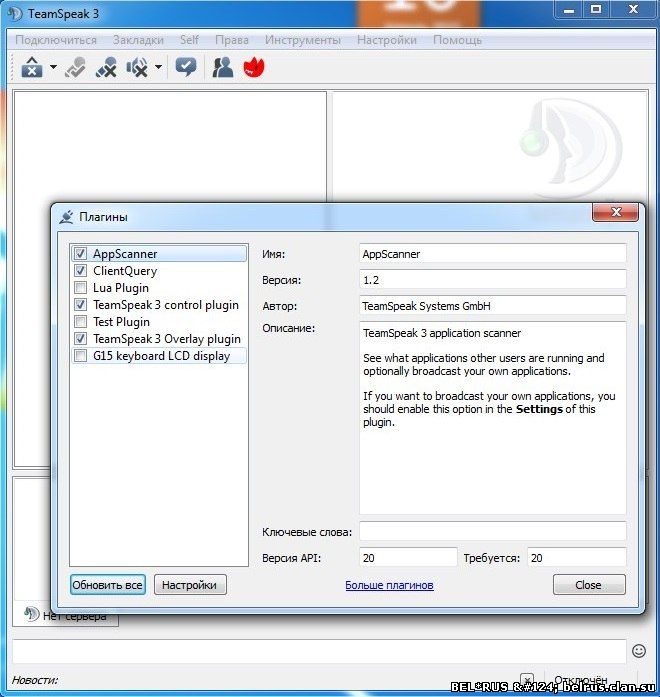Click the Требуется field

577,557
